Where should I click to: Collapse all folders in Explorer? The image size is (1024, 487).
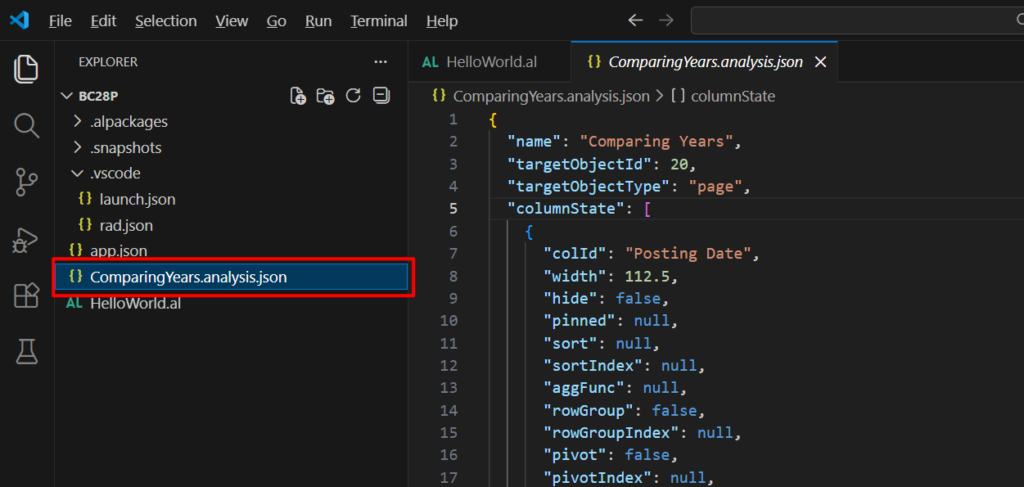380,96
